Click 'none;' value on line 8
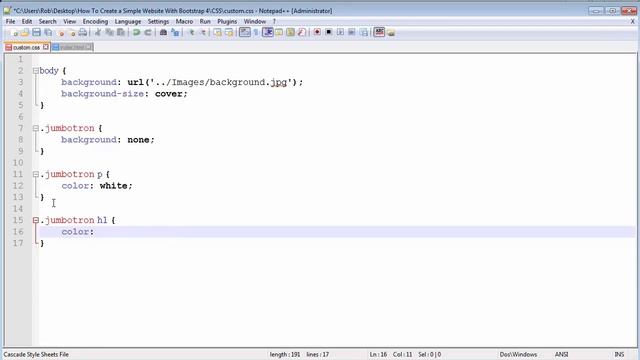The image size is (640, 360). (x=141, y=140)
